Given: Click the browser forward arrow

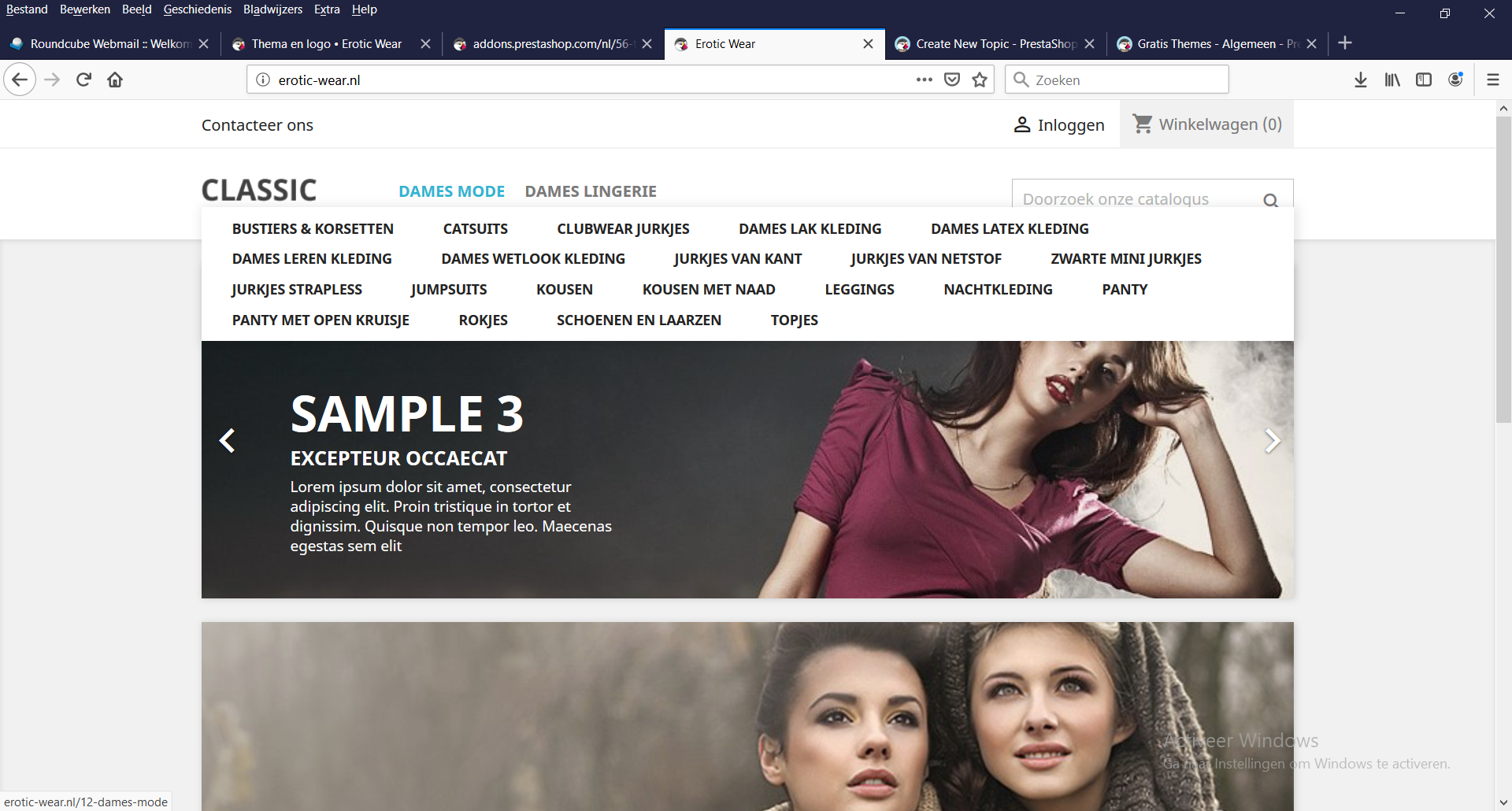Looking at the screenshot, I should click(x=52, y=80).
